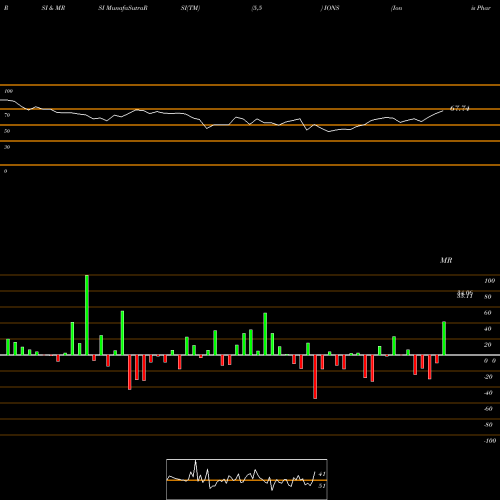Image resolution: width=500 pixels, height=500 pixels.
Task: Click the 'SI MunafaSutraR' header text
Action: (123, 8)
